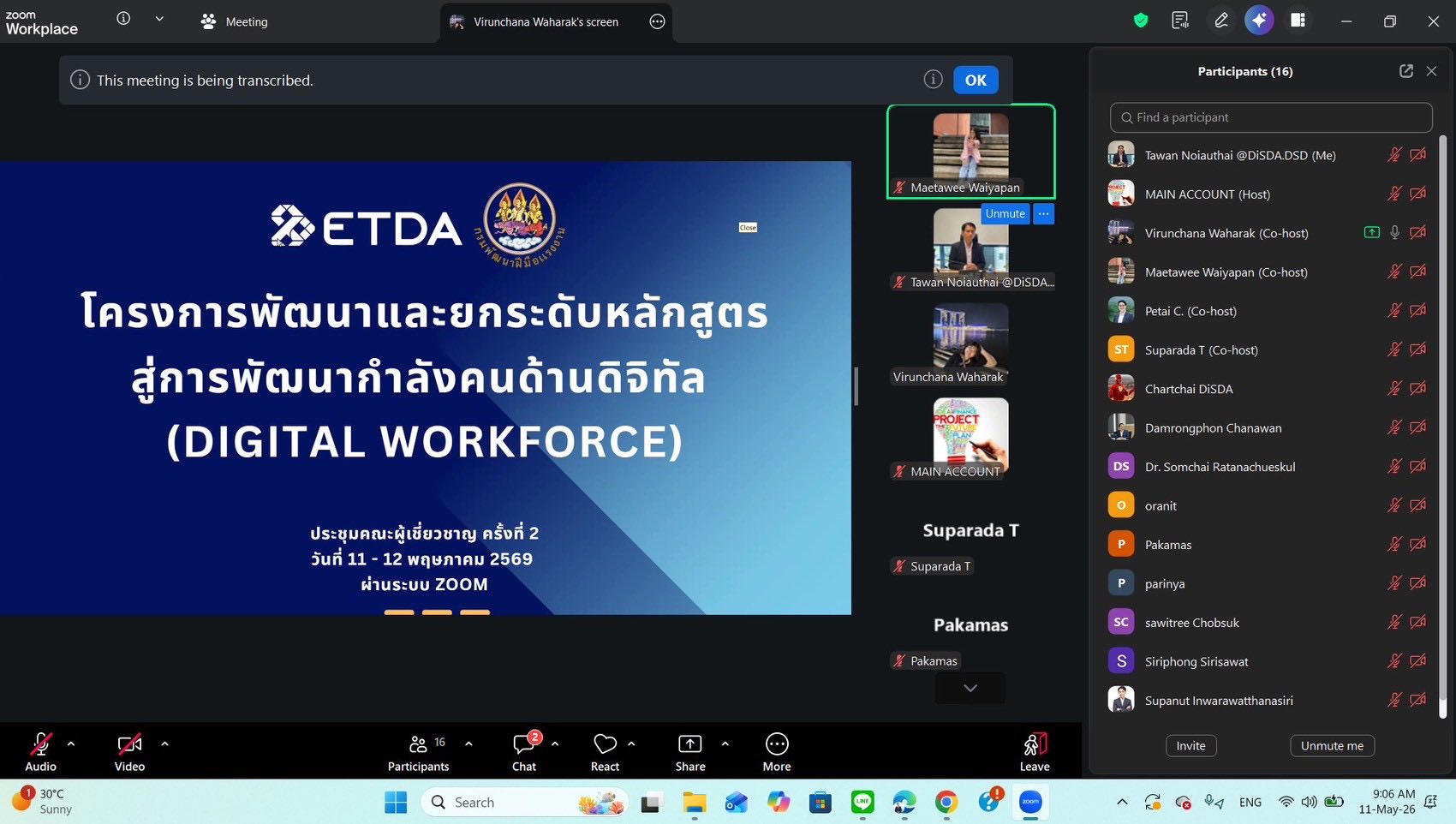The height and width of the screenshot is (824, 1456).
Task: Open Participants from meeting toolbar
Action: coord(418,752)
